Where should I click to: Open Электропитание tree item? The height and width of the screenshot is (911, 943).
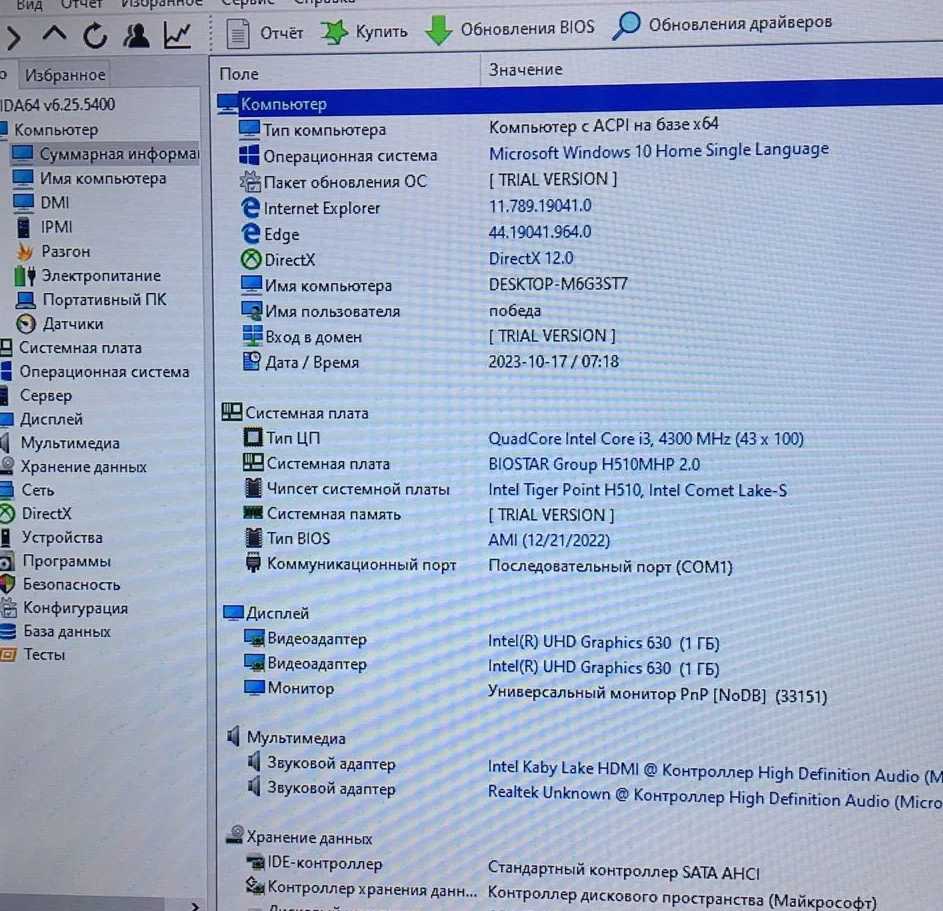tap(88, 275)
